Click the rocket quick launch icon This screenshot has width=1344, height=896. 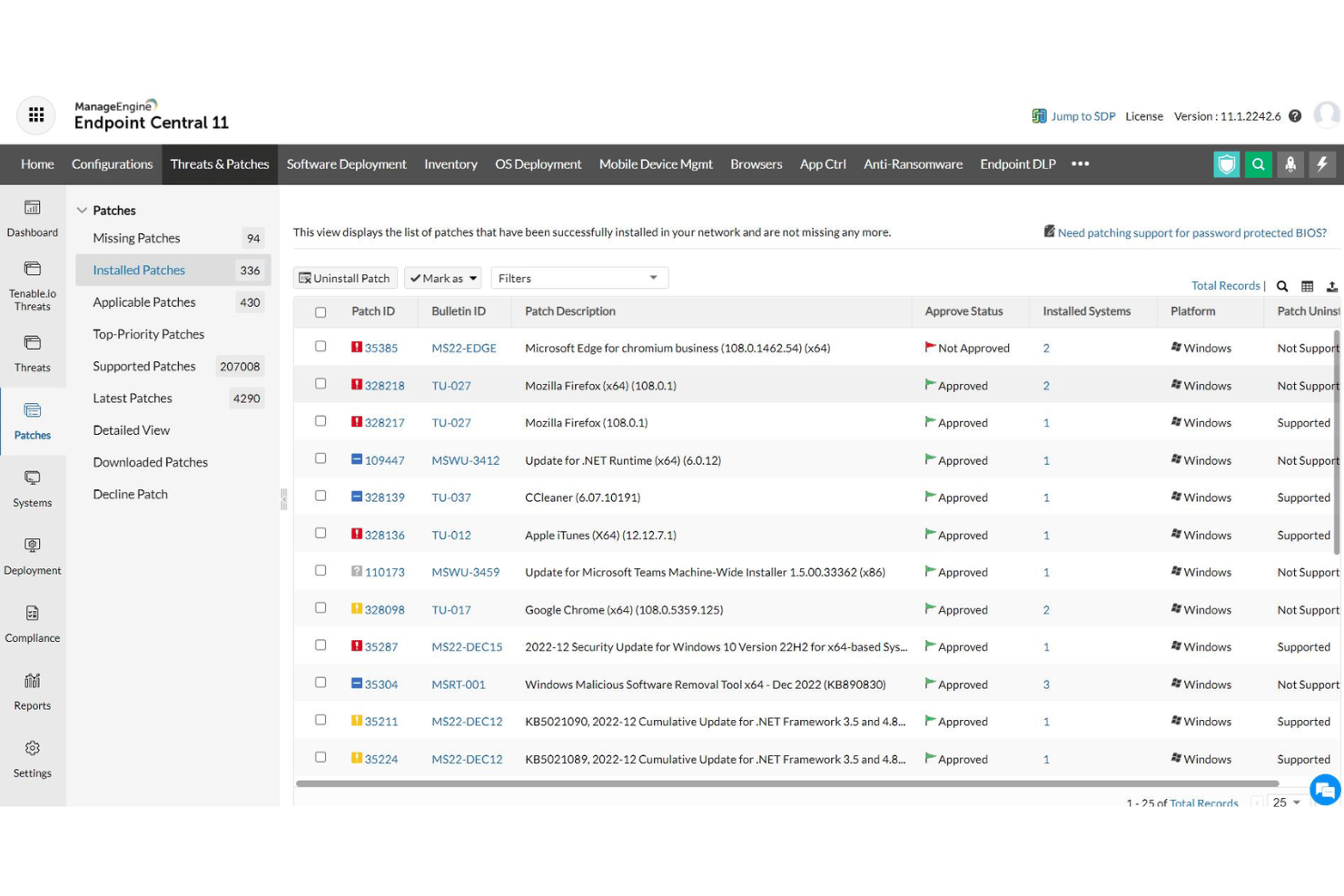point(1290,164)
